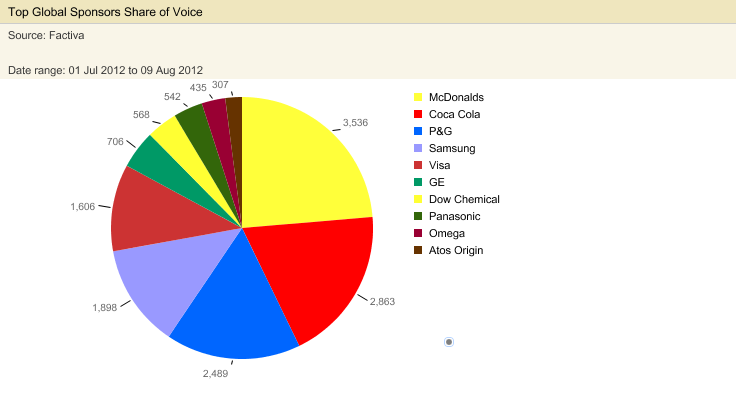
Task: Click the 568 value label
Action: coord(141,115)
